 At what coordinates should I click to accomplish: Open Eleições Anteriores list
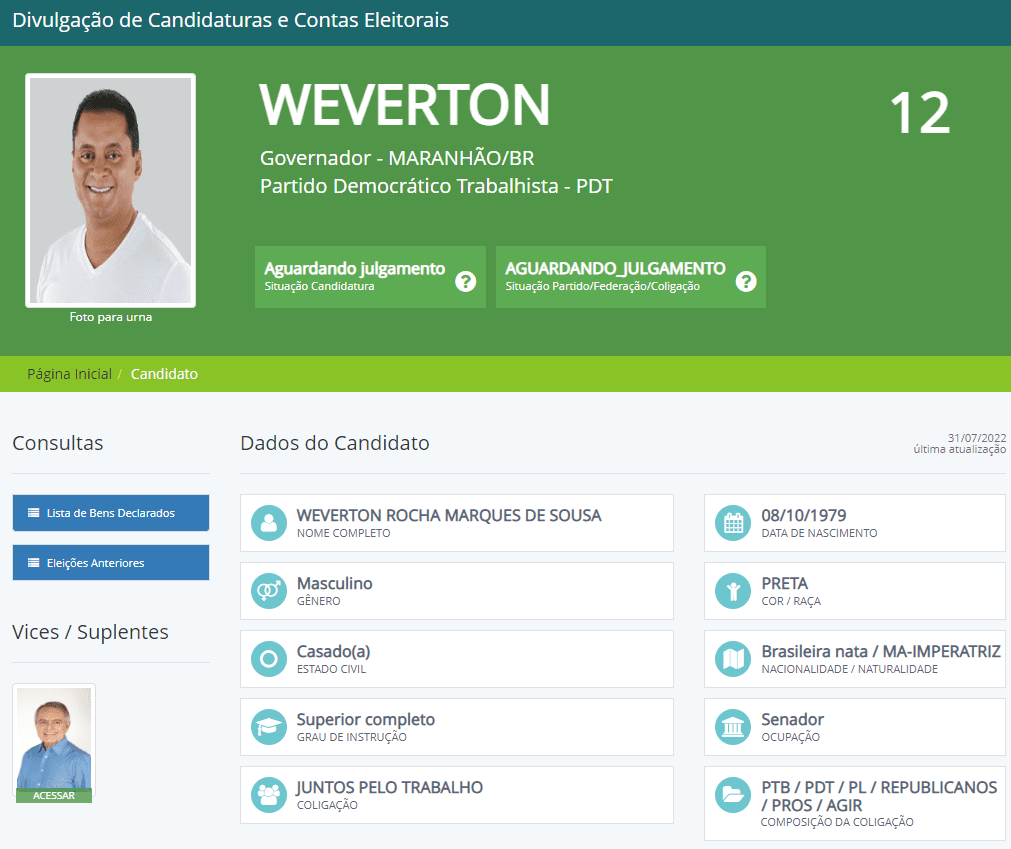[110, 563]
